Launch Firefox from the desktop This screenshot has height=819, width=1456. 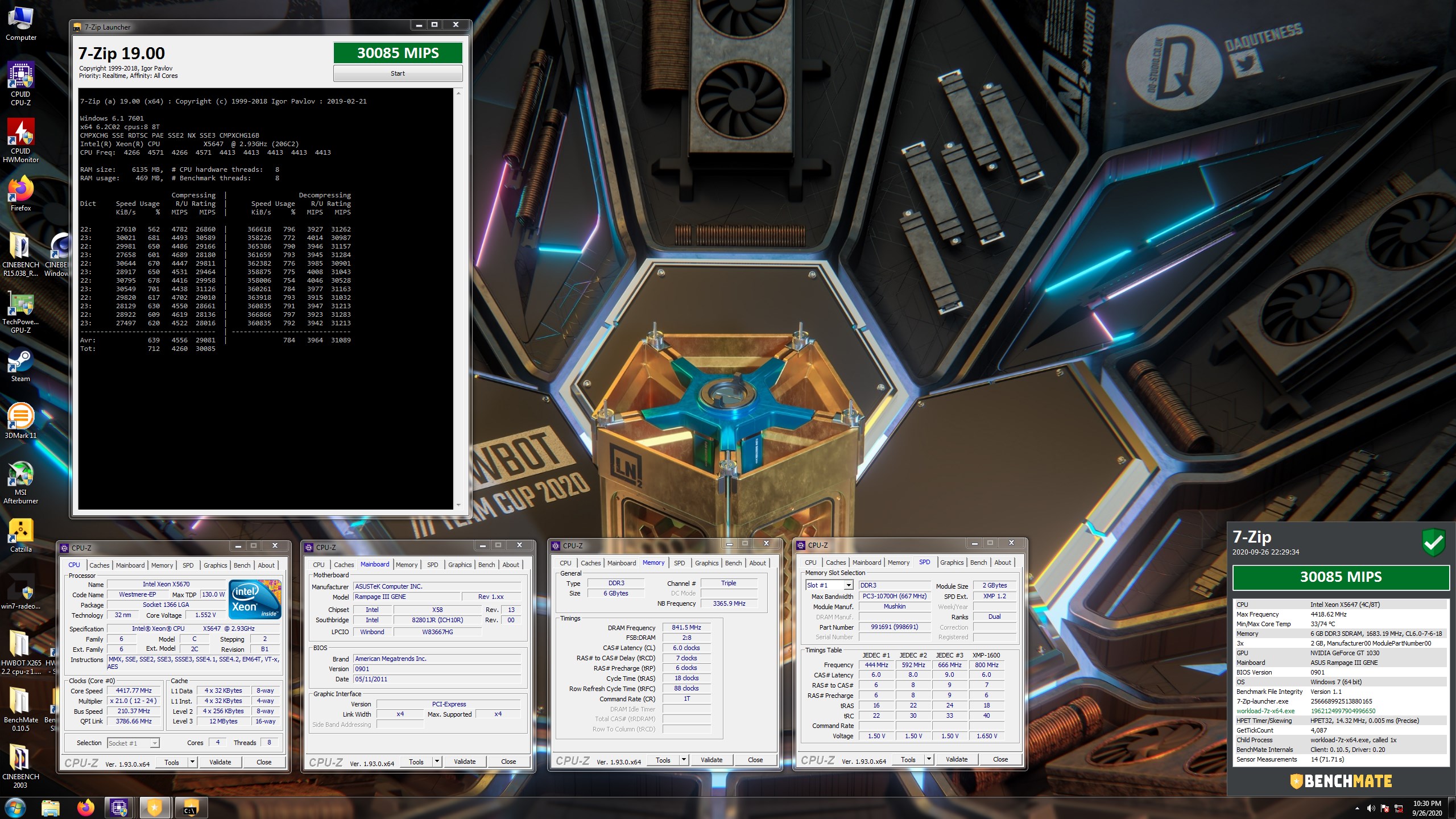(20, 194)
